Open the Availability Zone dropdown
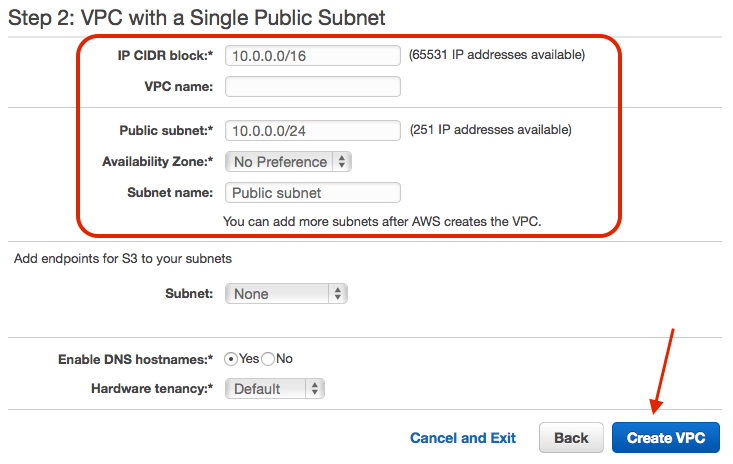733x464 pixels. pos(288,162)
